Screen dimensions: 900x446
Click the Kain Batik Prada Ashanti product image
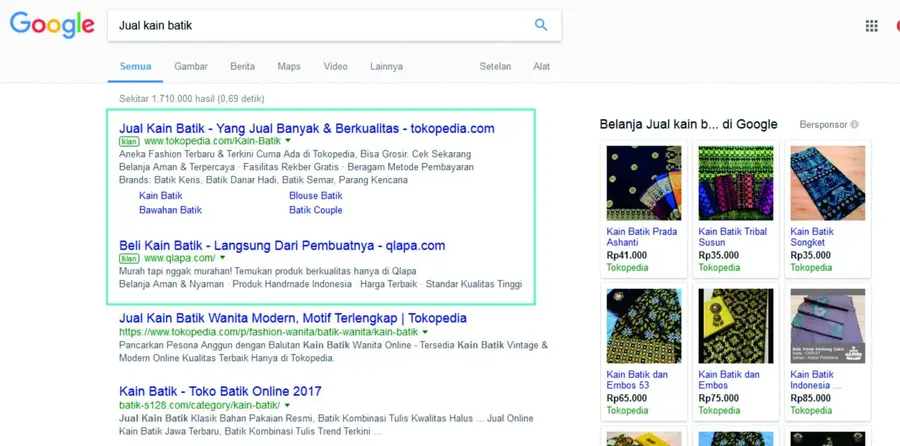point(644,183)
